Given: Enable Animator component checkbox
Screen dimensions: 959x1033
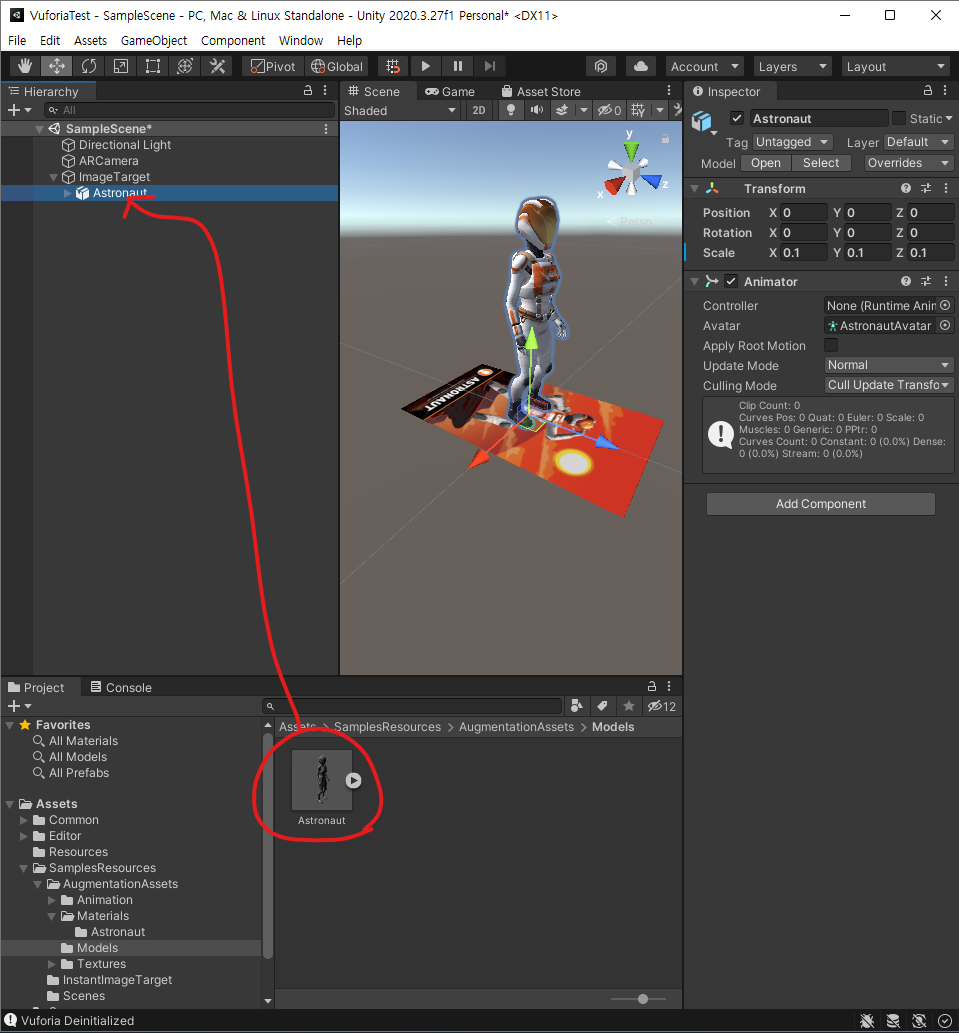Looking at the screenshot, I should pos(731,281).
